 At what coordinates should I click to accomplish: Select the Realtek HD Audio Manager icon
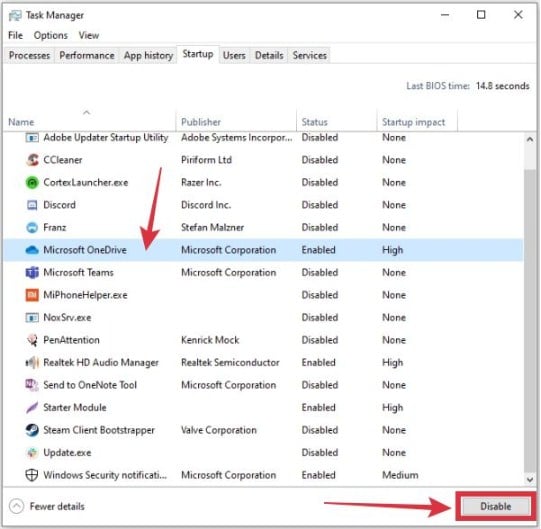pyautogui.click(x=32, y=363)
